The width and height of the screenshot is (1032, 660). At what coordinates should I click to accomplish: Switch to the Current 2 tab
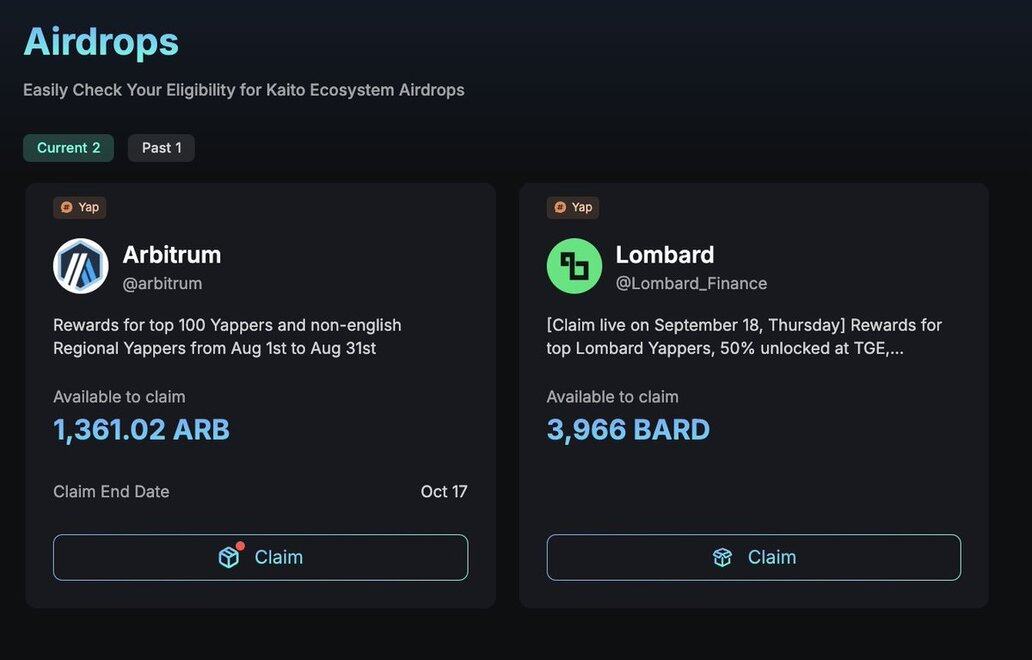click(68, 148)
